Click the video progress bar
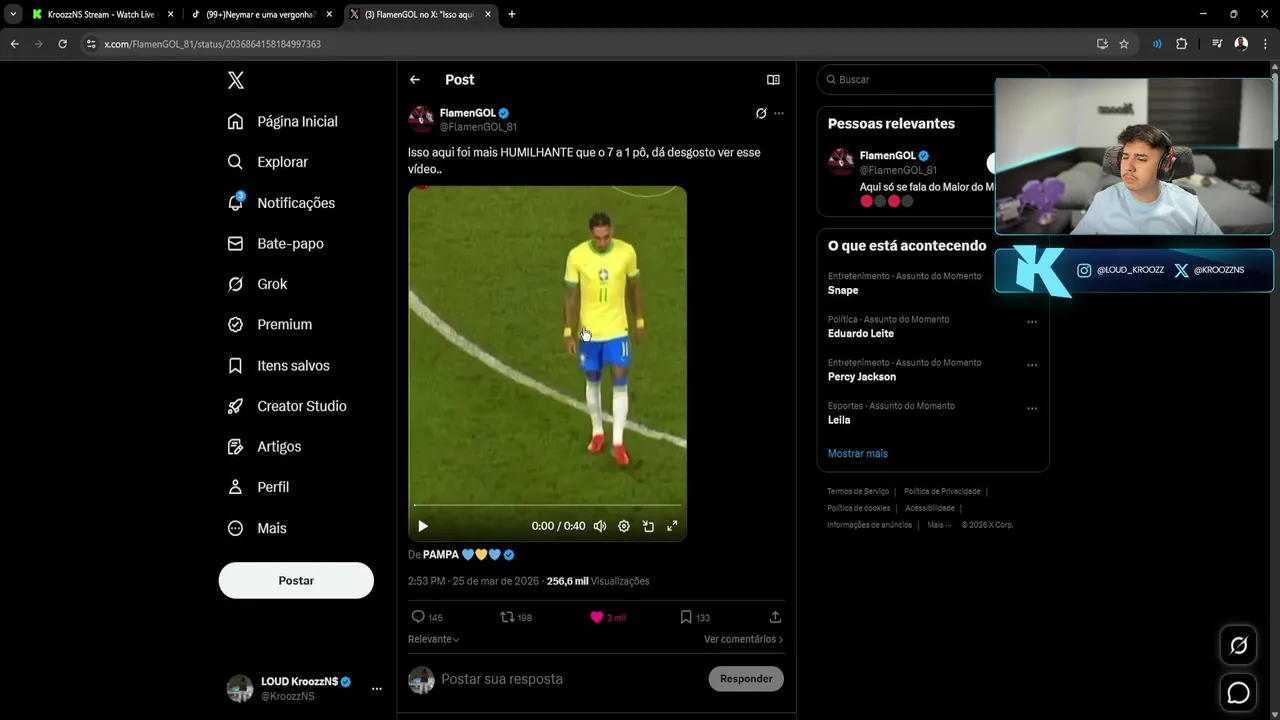 (x=547, y=505)
